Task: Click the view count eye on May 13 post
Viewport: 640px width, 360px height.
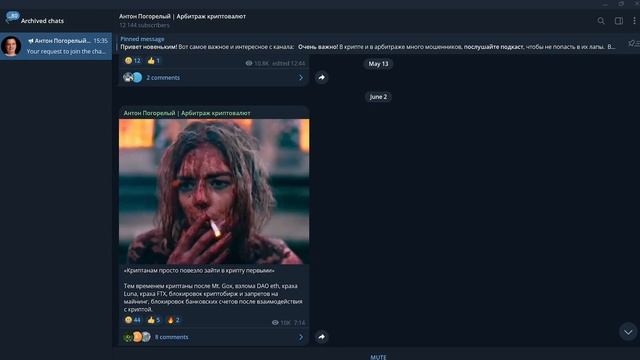Action: point(249,63)
